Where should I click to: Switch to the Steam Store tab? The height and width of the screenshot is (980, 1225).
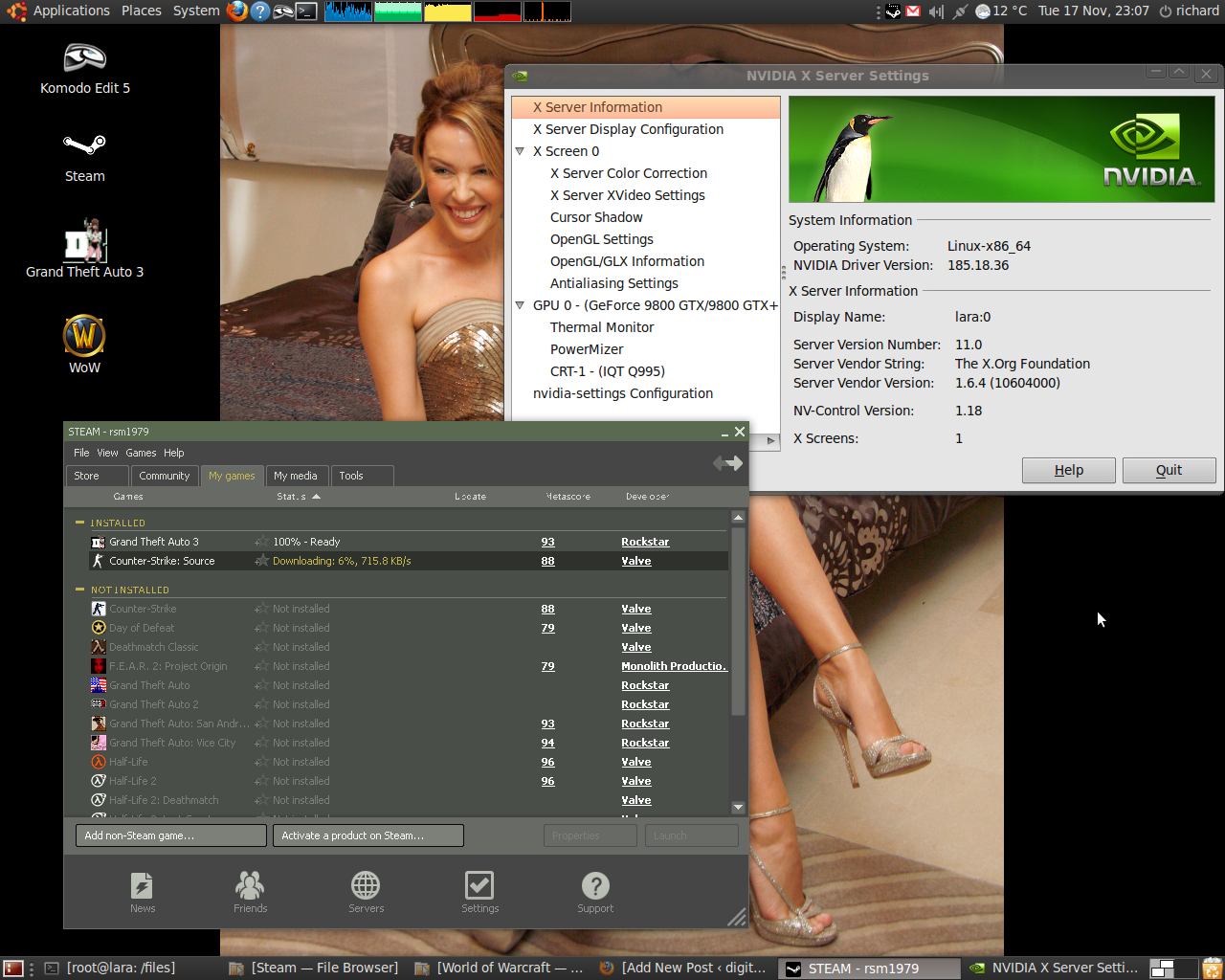[97, 476]
